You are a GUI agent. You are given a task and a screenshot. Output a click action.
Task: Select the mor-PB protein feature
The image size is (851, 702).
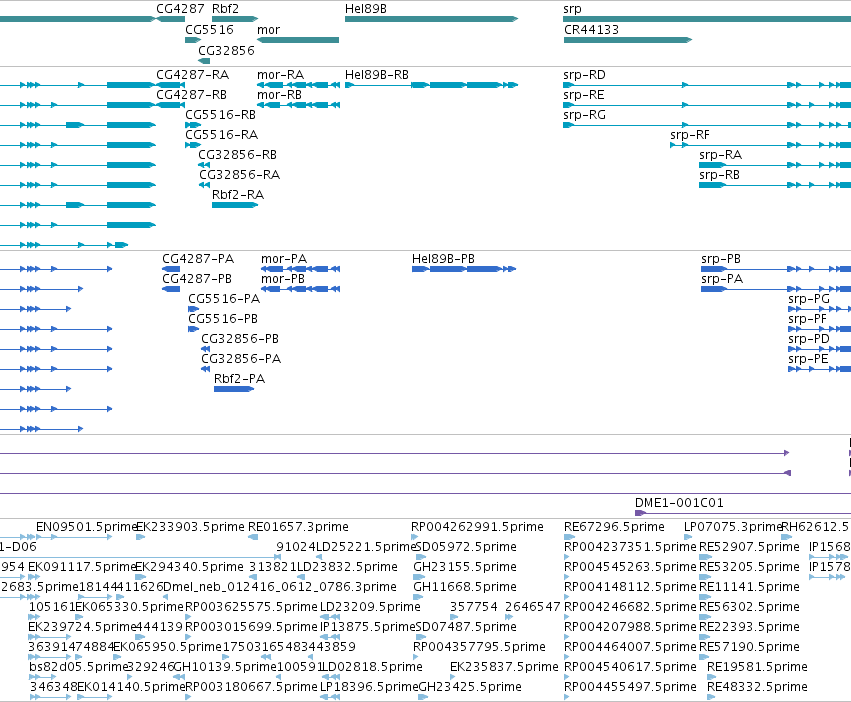[x=301, y=289]
